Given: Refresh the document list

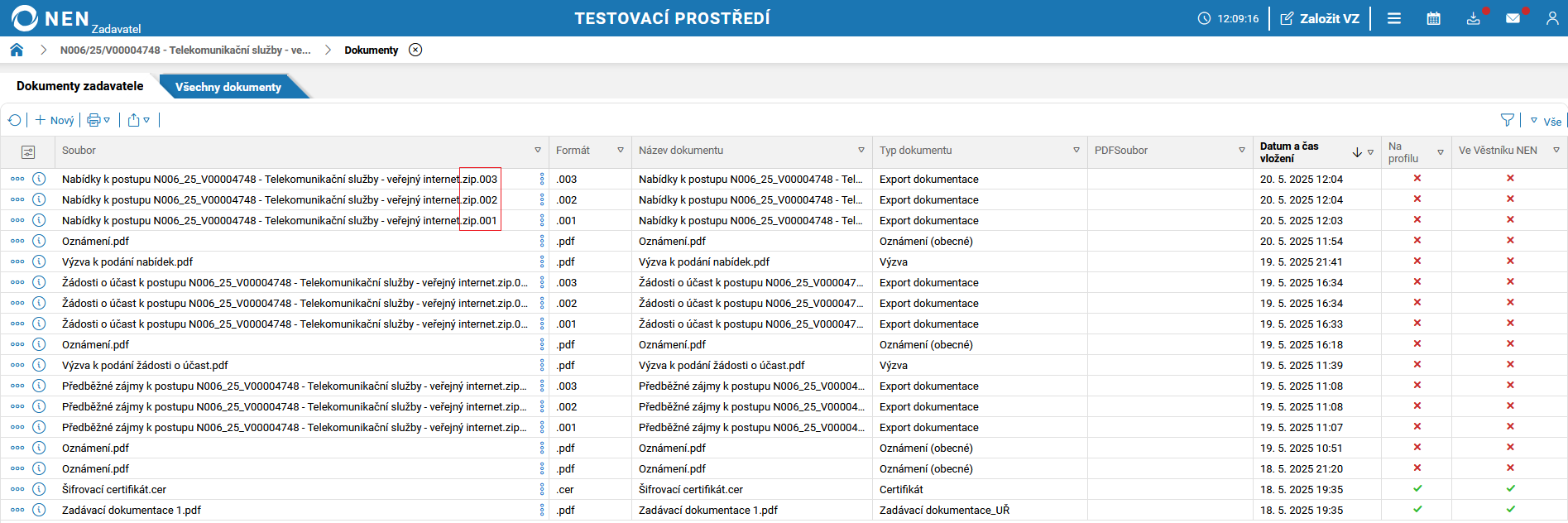Looking at the screenshot, I should coord(14,120).
